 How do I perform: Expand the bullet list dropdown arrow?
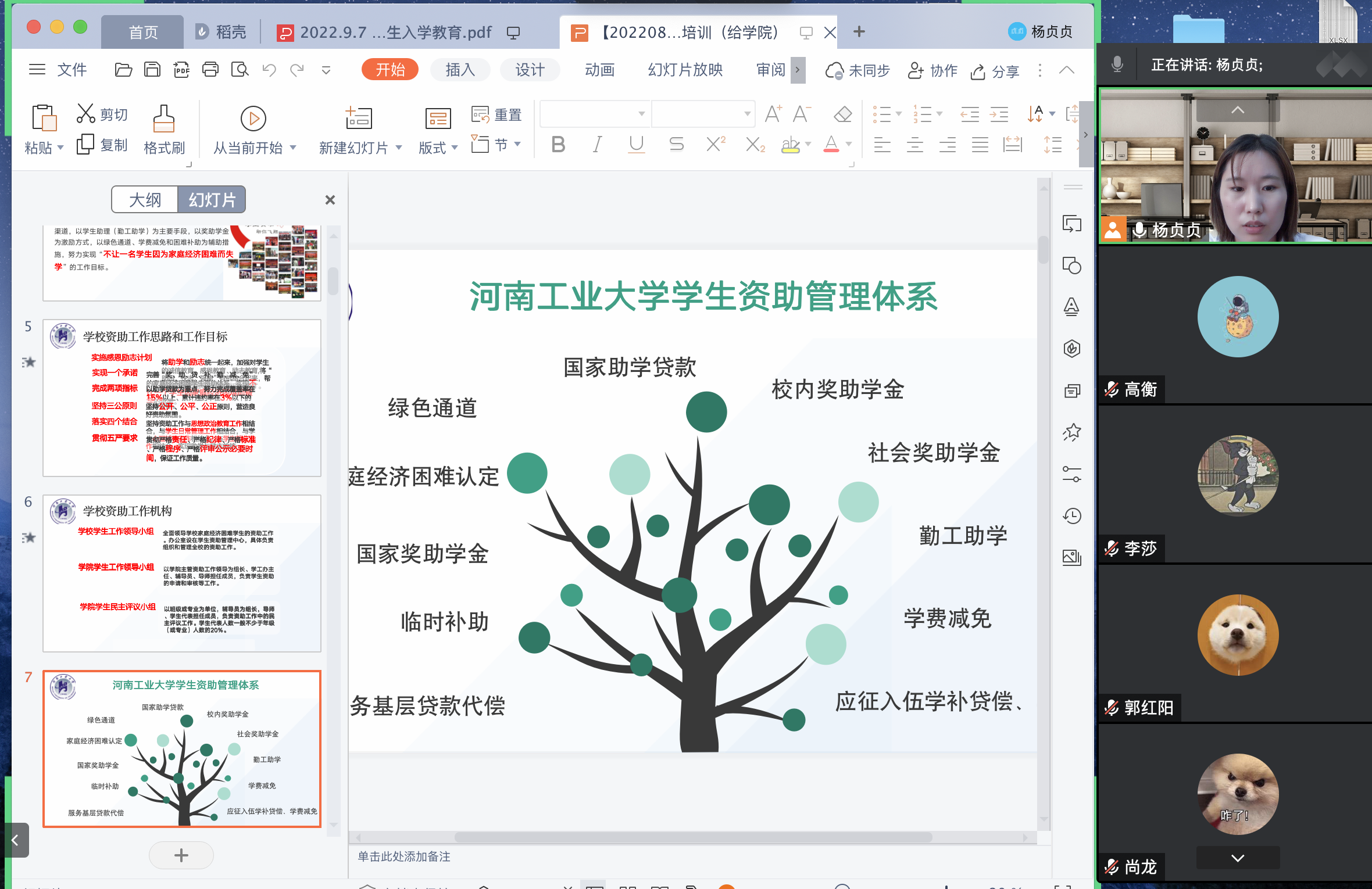click(899, 114)
